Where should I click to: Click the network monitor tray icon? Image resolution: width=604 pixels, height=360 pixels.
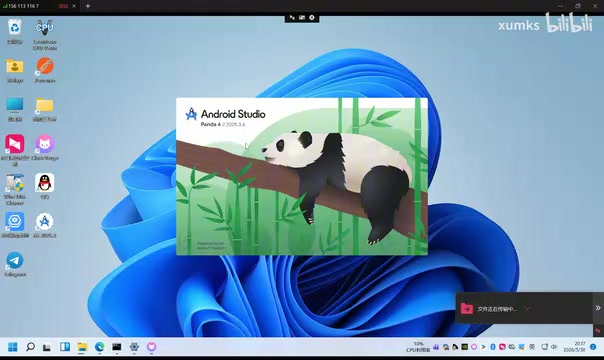click(x=544, y=347)
